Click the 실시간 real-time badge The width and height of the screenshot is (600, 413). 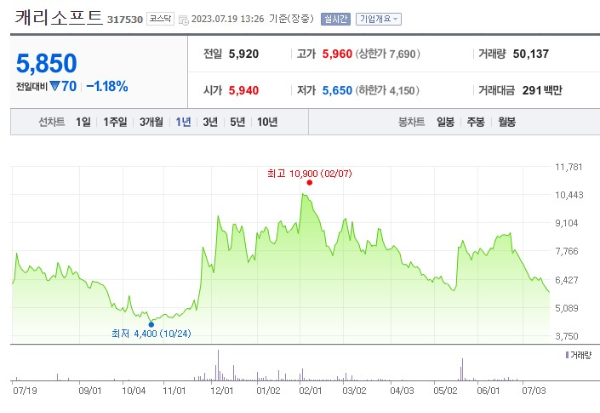click(x=336, y=19)
